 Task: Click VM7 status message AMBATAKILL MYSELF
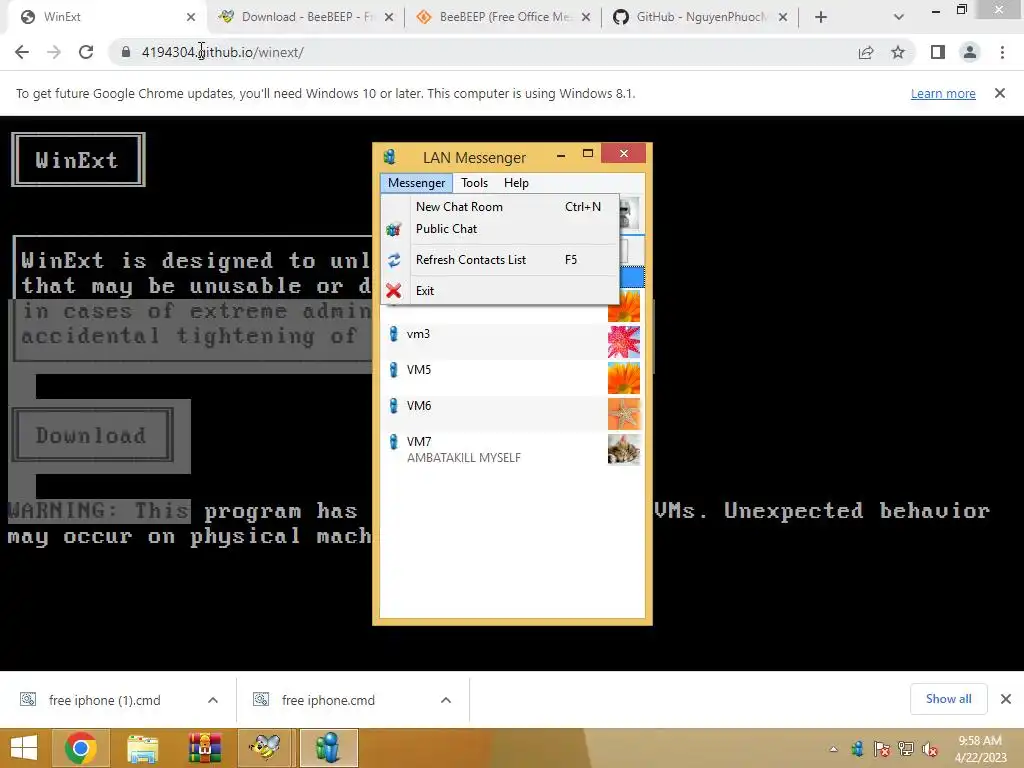tap(464, 458)
